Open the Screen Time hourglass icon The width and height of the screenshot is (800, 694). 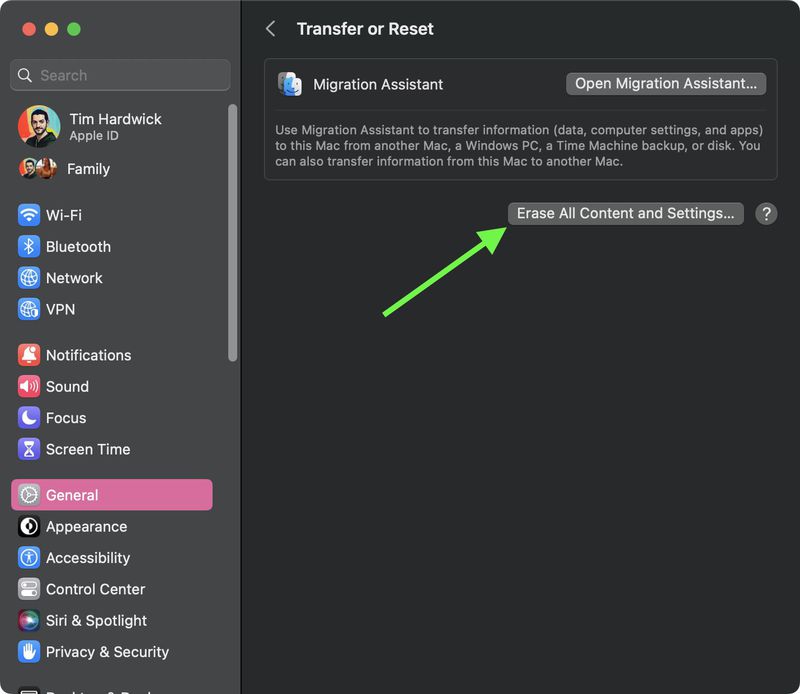pyautogui.click(x=27, y=449)
